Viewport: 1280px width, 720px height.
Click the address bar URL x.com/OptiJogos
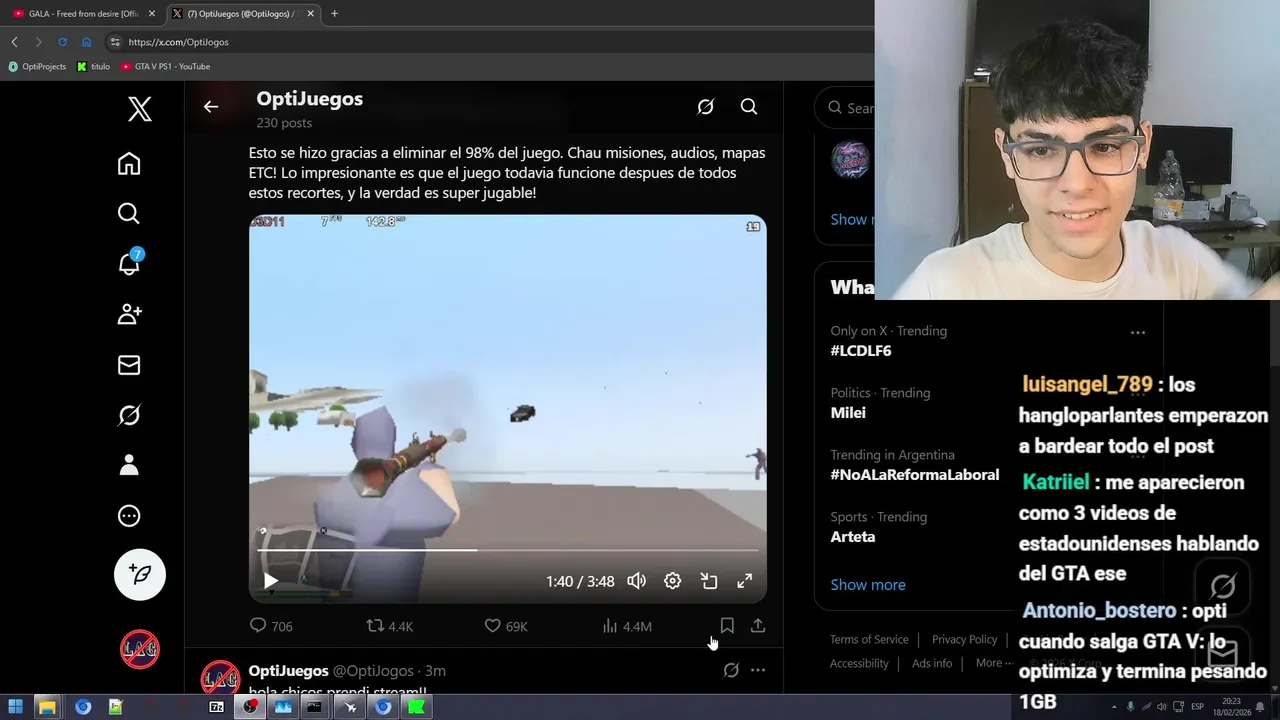click(179, 42)
